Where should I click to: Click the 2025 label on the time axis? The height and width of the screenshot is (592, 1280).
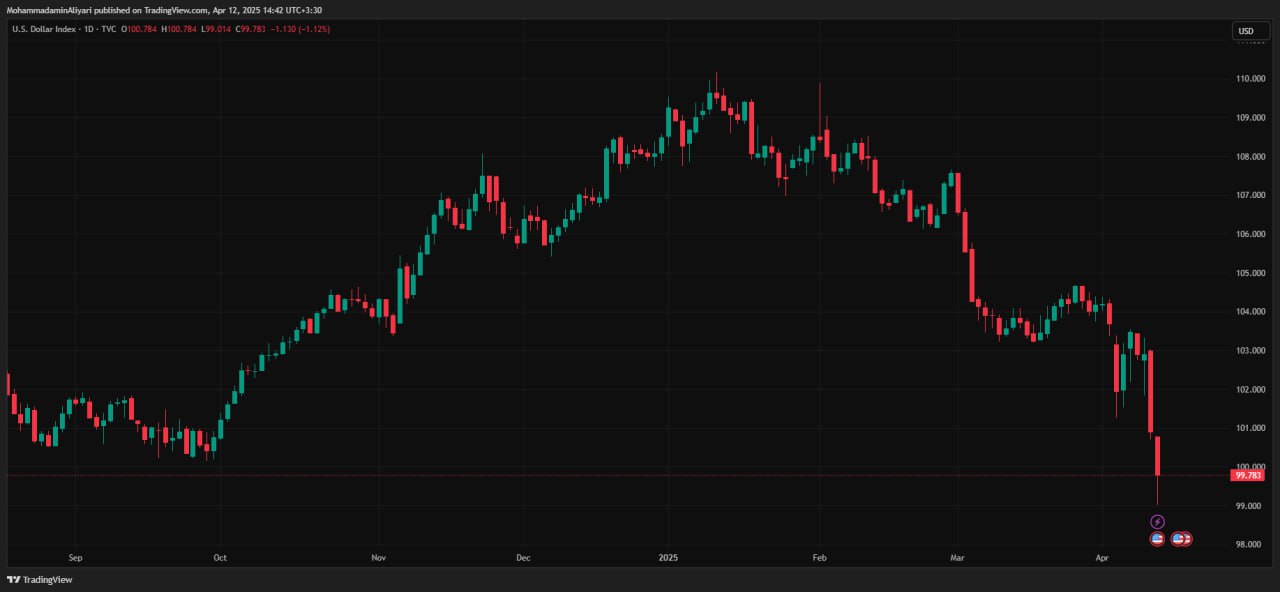tap(667, 557)
